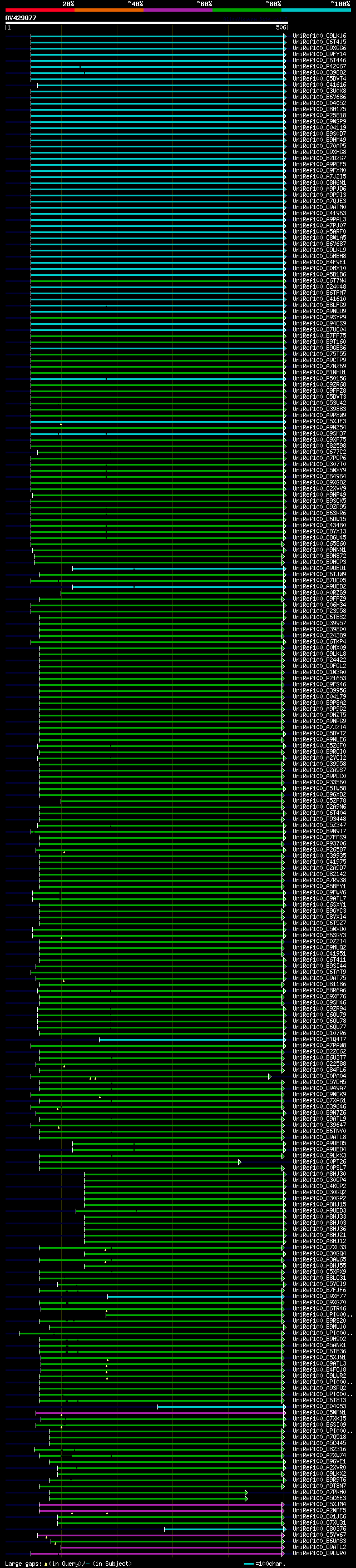Image resolution: width=356 pixels, height=1568 pixels.
Task: Select label UniRef100_C6TJW9
Action: tap(319, 574)
